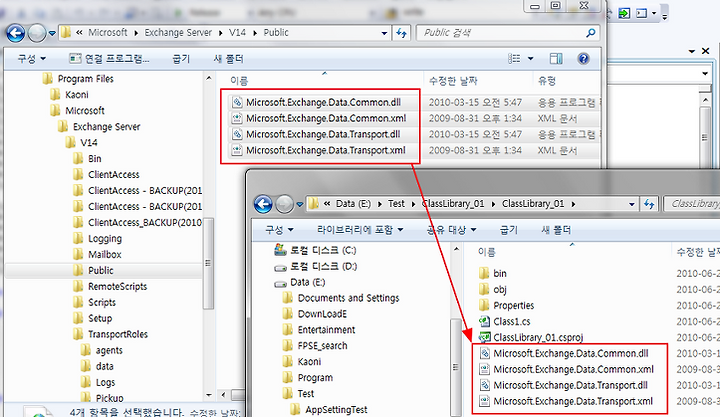The image size is (720, 417).
Task: Select 로컬 디스크 (D:) in navigation tree
Action: [x=315, y=266]
